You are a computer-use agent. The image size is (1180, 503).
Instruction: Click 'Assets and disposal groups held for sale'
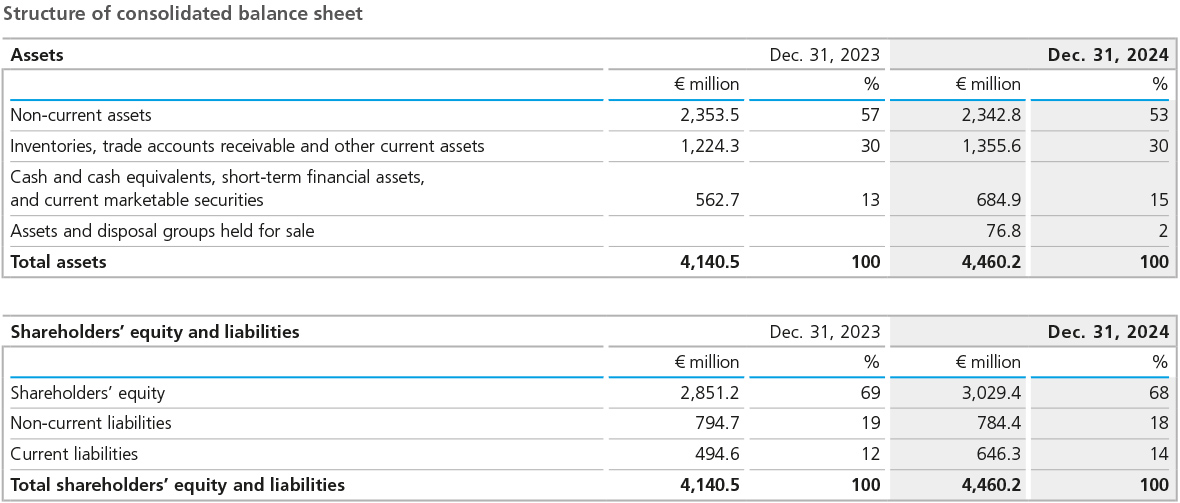pyautogui.click(x=162, y=231)
